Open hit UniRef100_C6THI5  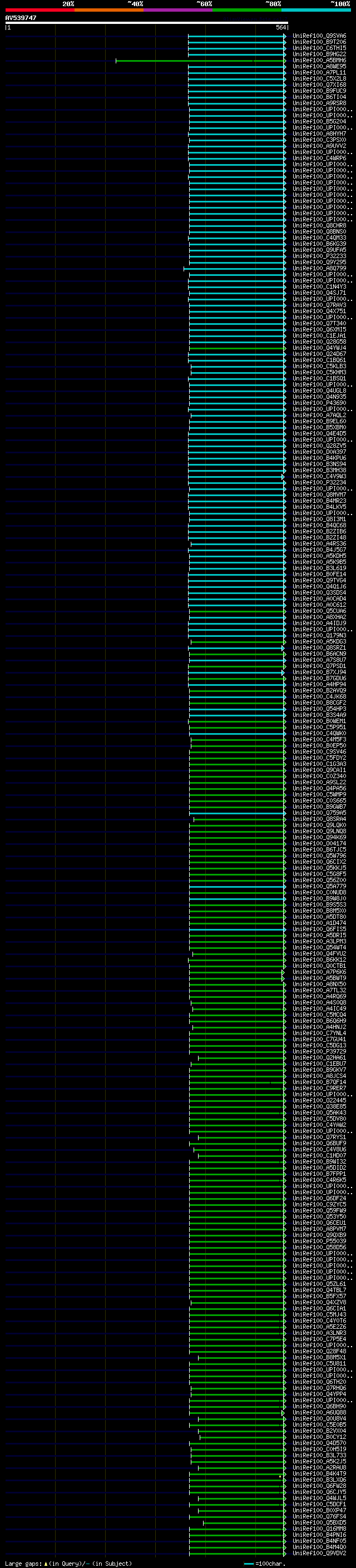tap(319, 48)
